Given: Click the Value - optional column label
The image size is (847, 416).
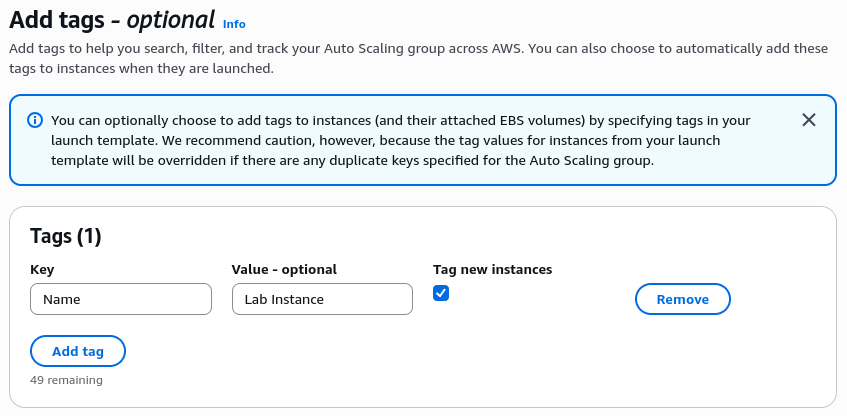Looking at the screenshot, I should click(x=284, y=269).
